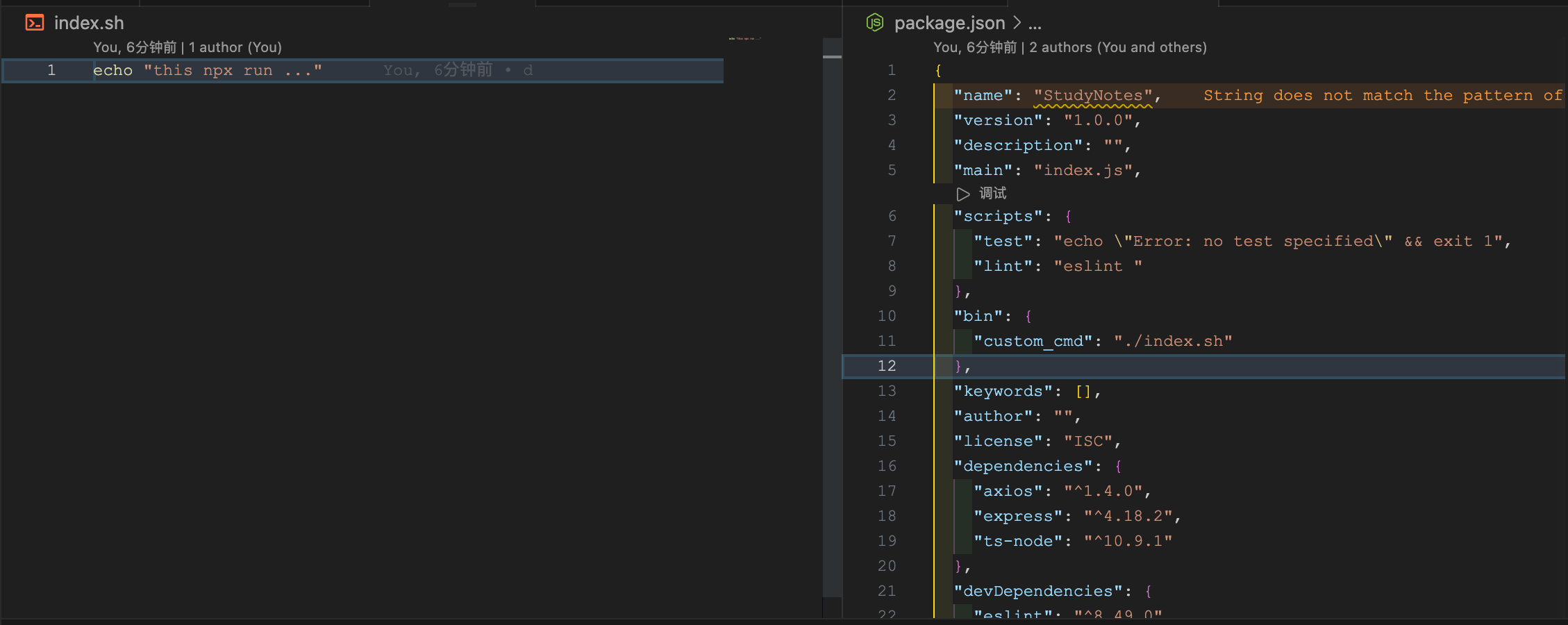Click the "eslint " lint script value

[x=1098, y=266]
